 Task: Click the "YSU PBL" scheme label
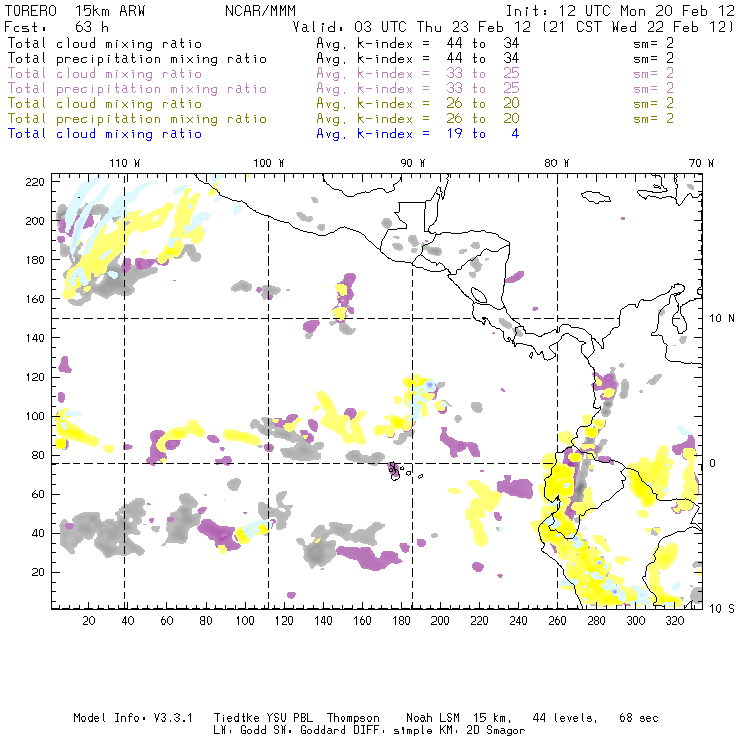pos(289,718)
